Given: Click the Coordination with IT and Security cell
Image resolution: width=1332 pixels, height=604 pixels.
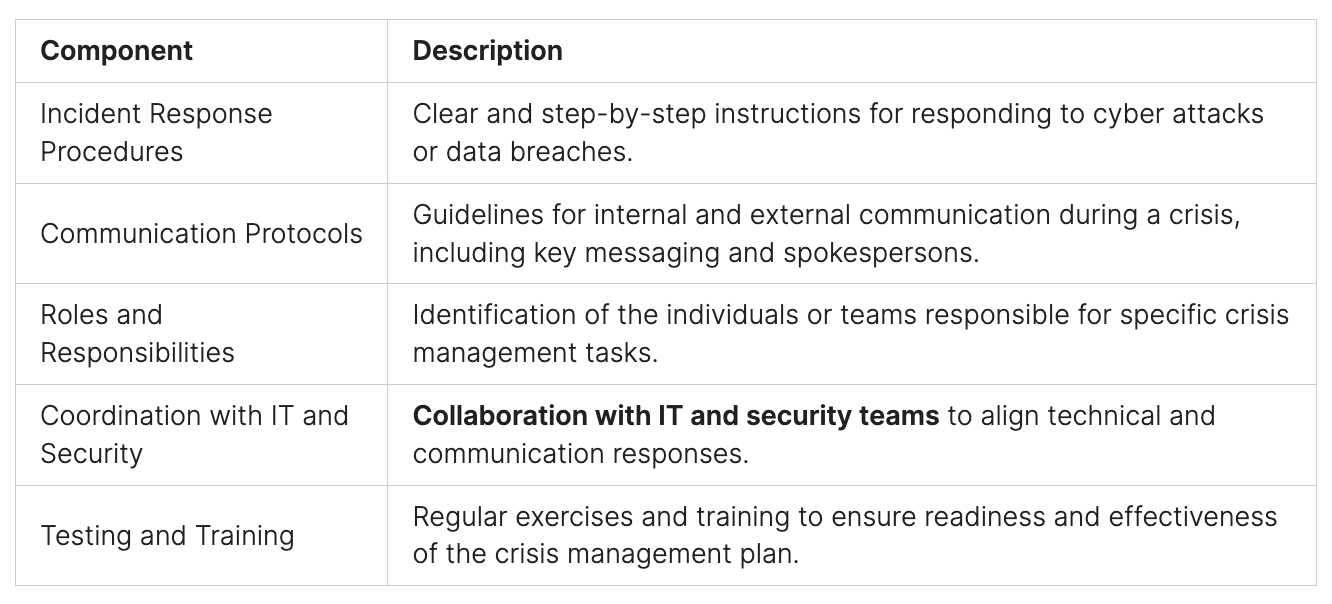Looking at the screenshot, I should tap(194, 434).
